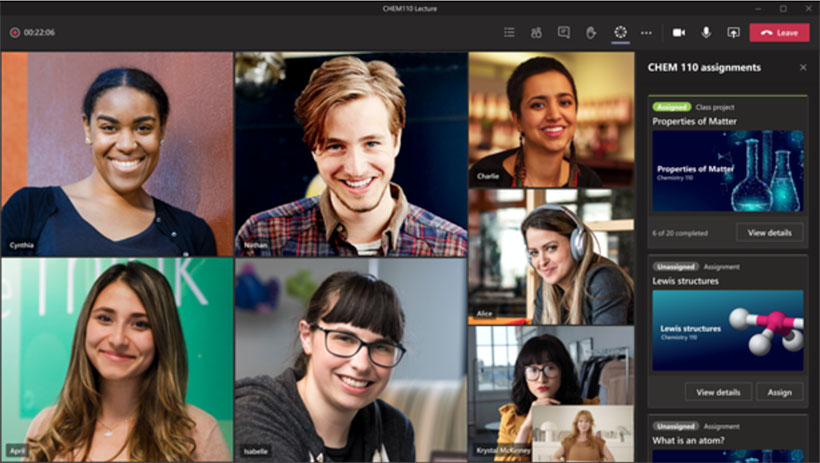Click the 6 of 20 completed text
The width and height of the screenshot is (820, 463).
(680, 233)
